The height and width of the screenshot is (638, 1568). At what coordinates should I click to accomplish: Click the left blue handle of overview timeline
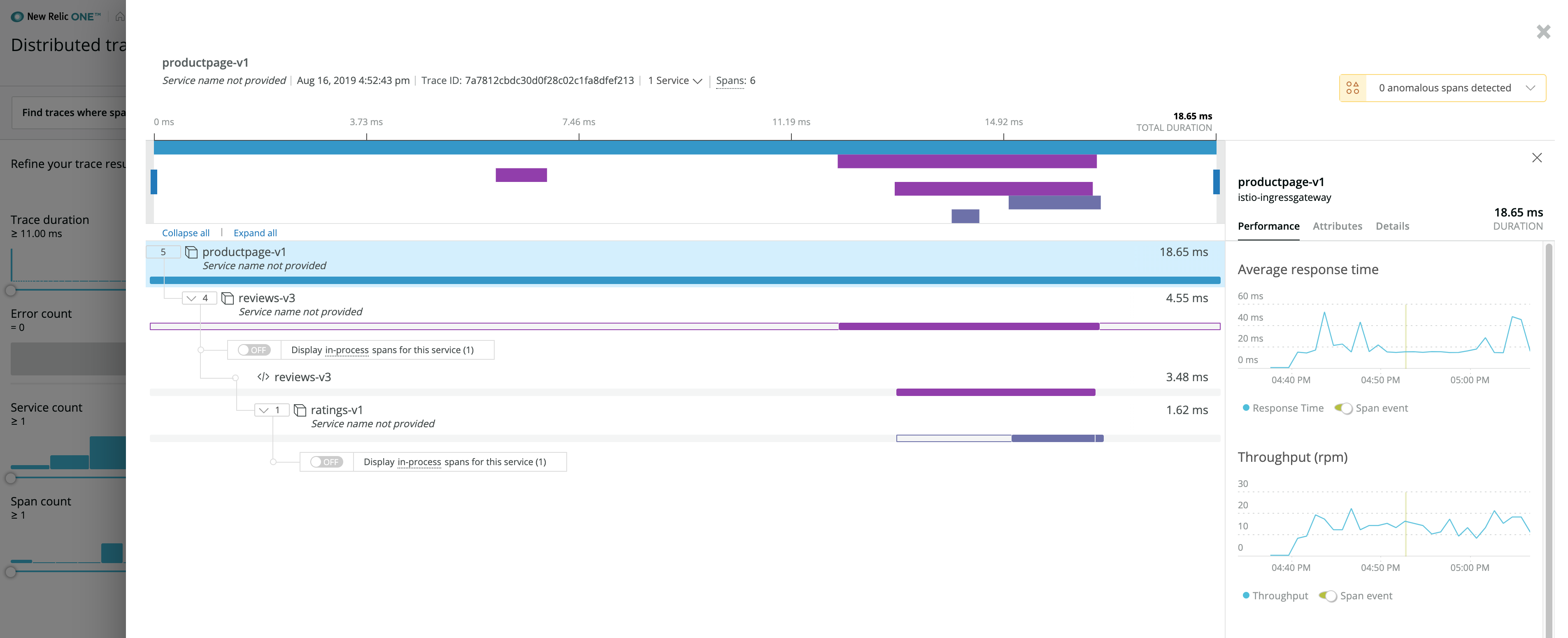[154, 182]
